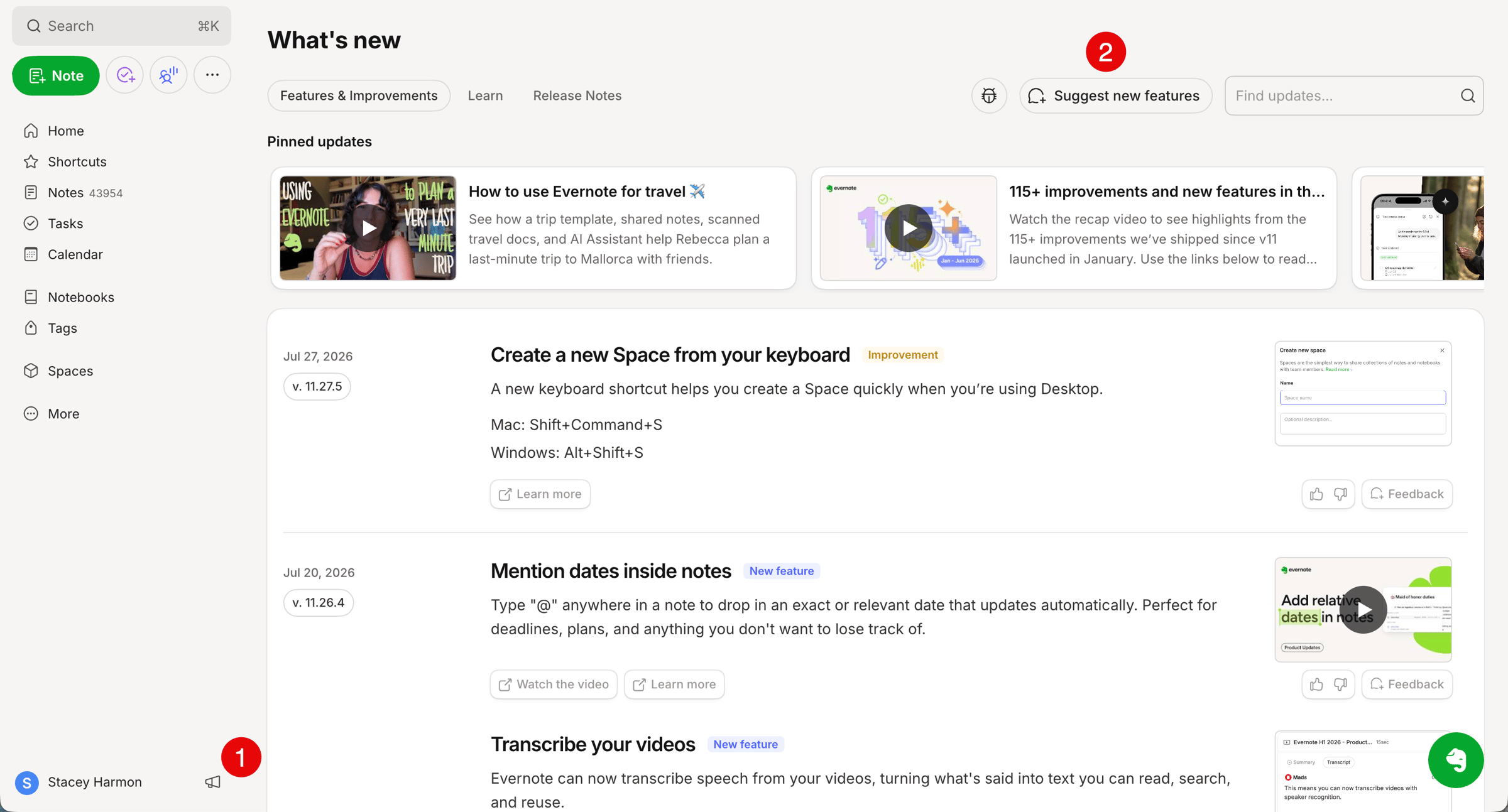Screen dimensions: 1508x812
Task: Play the Add relative dates in notes video
Action: (x=1363, y=609)
